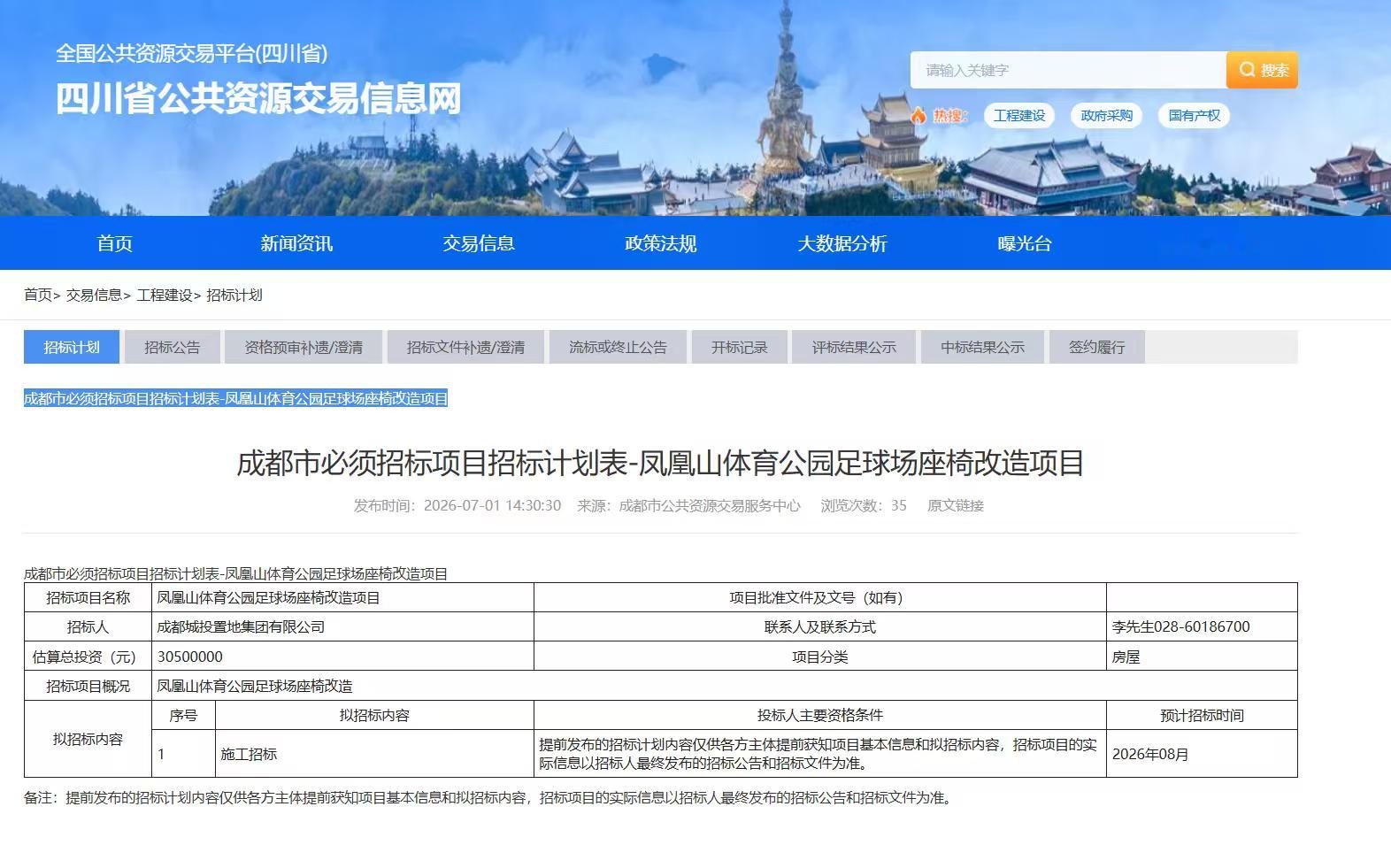Open the 曝光台 navigation item

click(x=1025, y=243)
